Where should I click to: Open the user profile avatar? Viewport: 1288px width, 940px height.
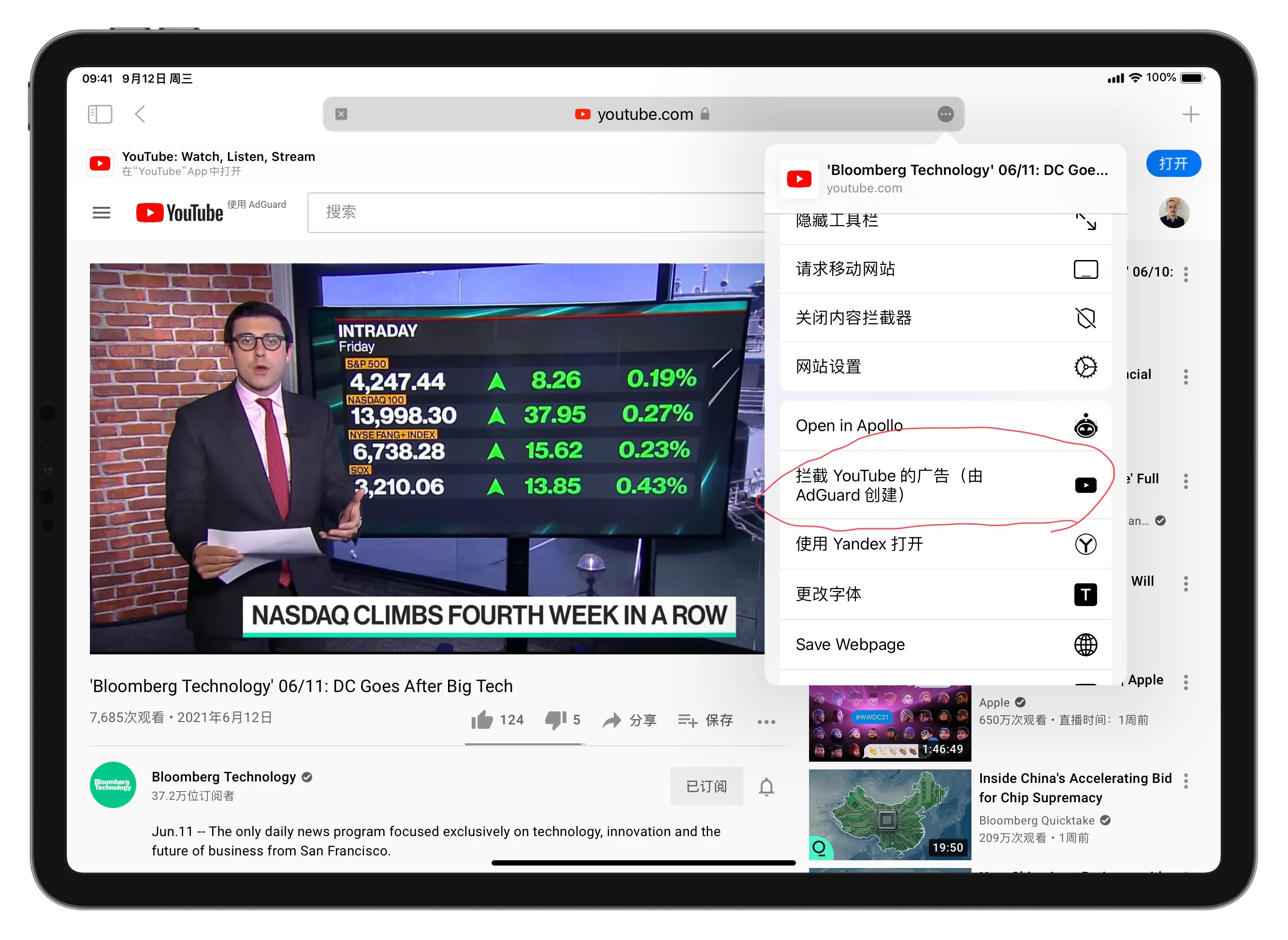[1173, 213]
